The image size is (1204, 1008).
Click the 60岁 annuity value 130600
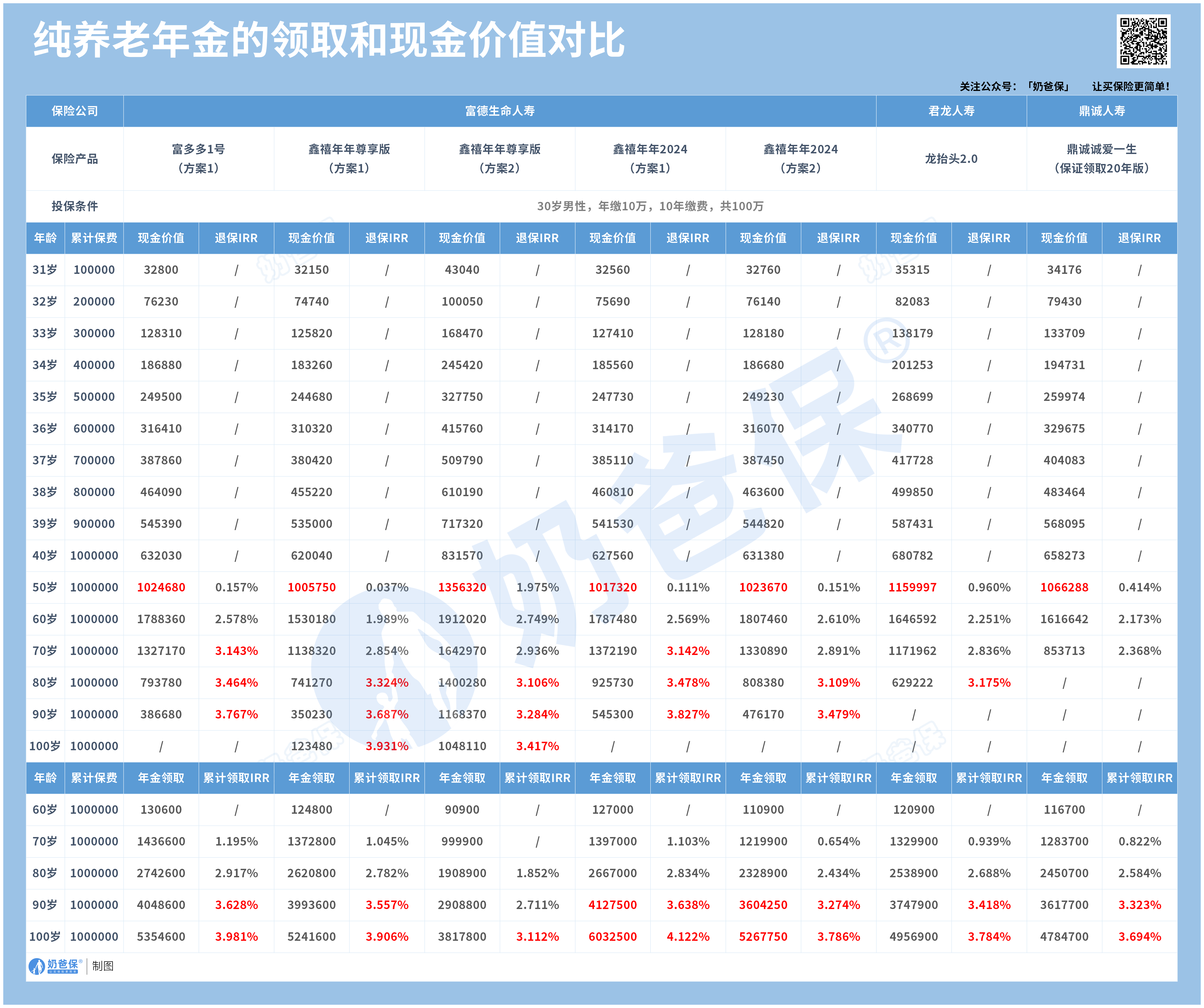(x=161, y=810)
